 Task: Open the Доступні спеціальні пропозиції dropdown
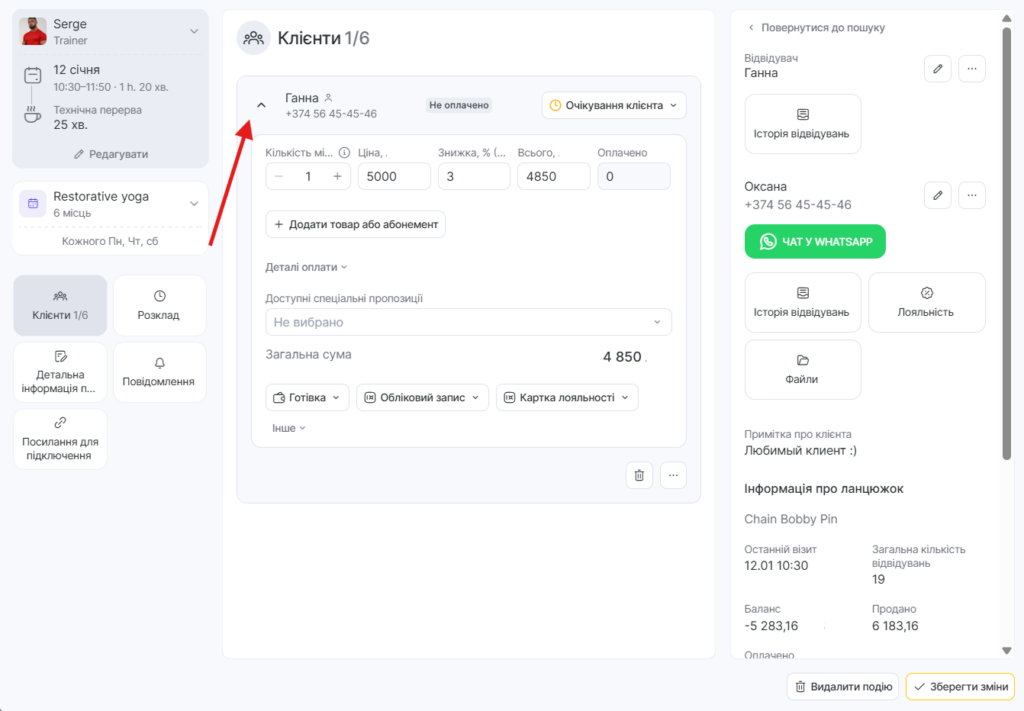[x=468, y=322]
